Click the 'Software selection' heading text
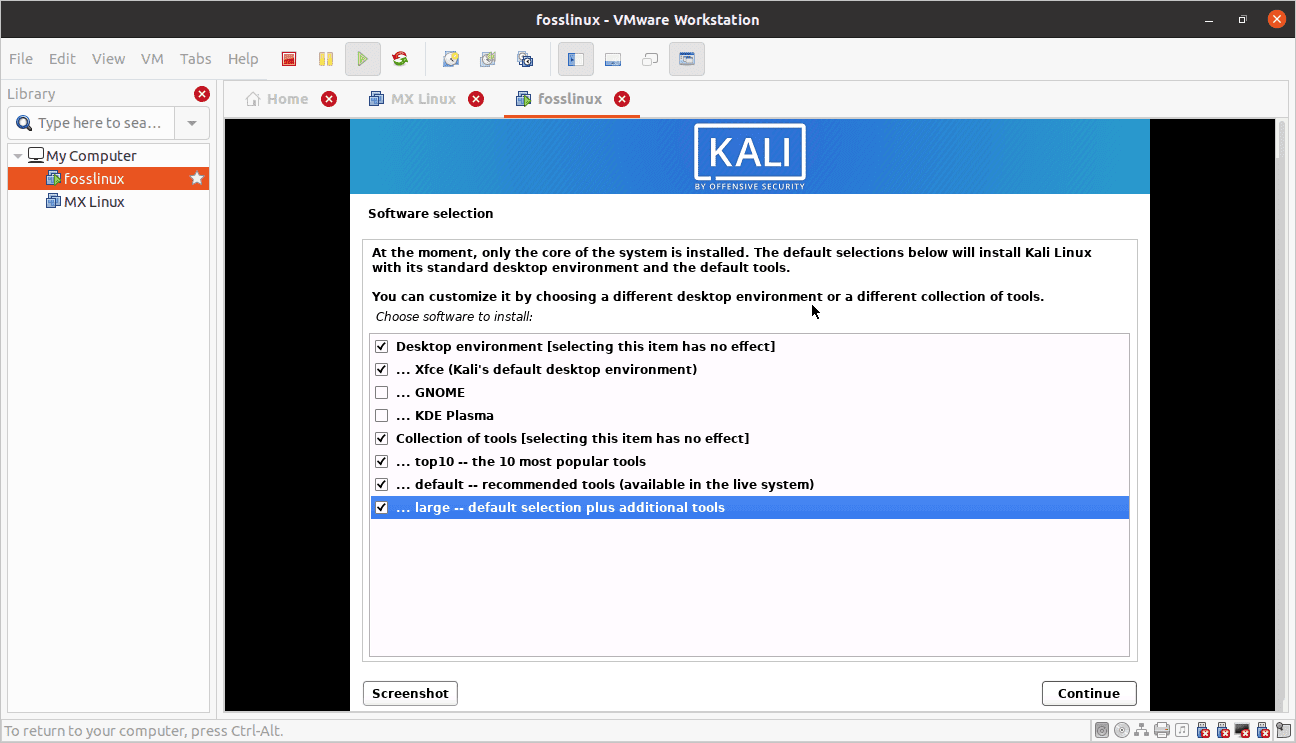 [x=430, y=214]
